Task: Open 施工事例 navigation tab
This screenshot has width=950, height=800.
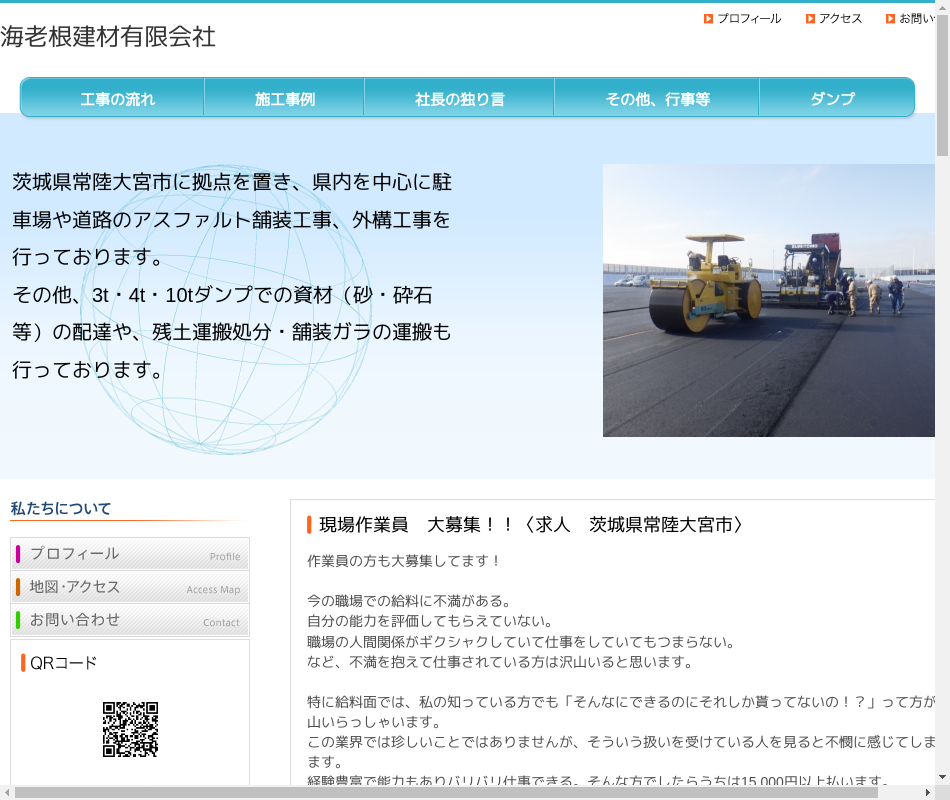Action: 284,99
